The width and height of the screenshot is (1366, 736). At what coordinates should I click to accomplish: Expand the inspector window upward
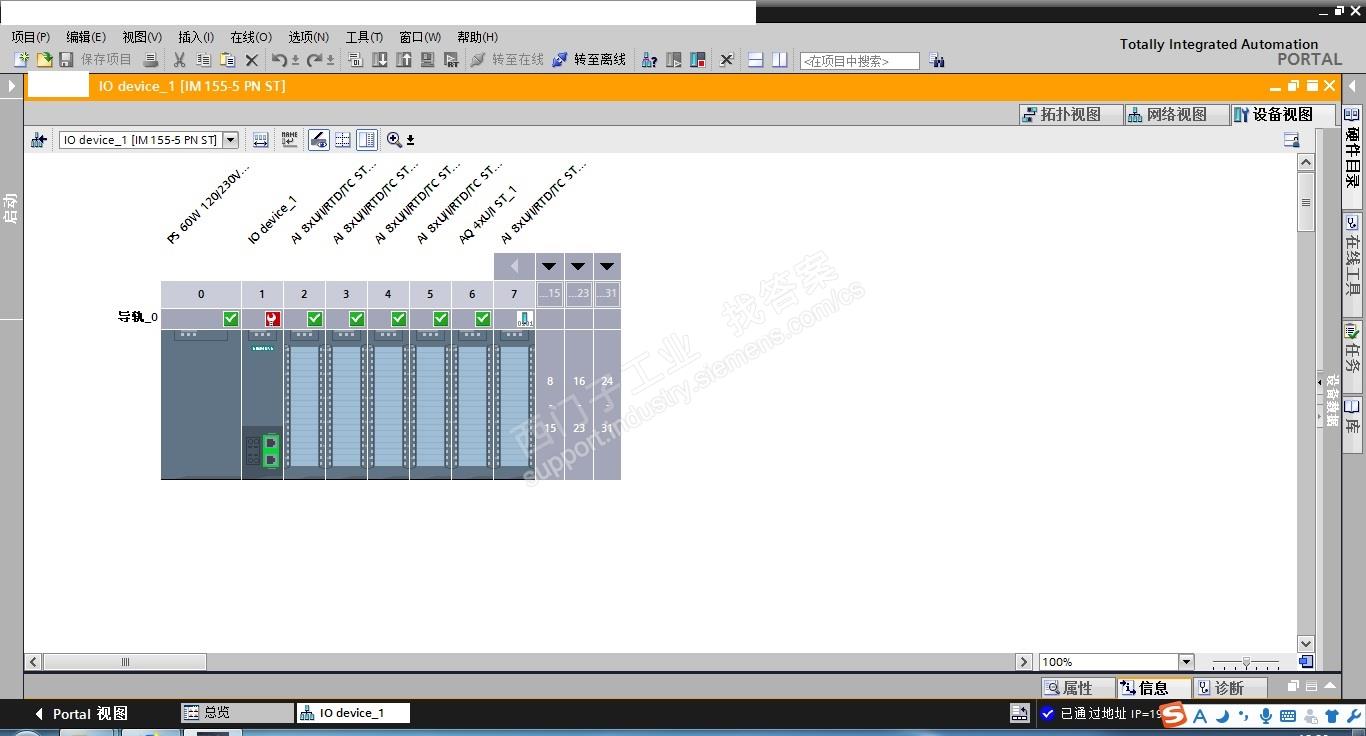tap(1330, 686)
